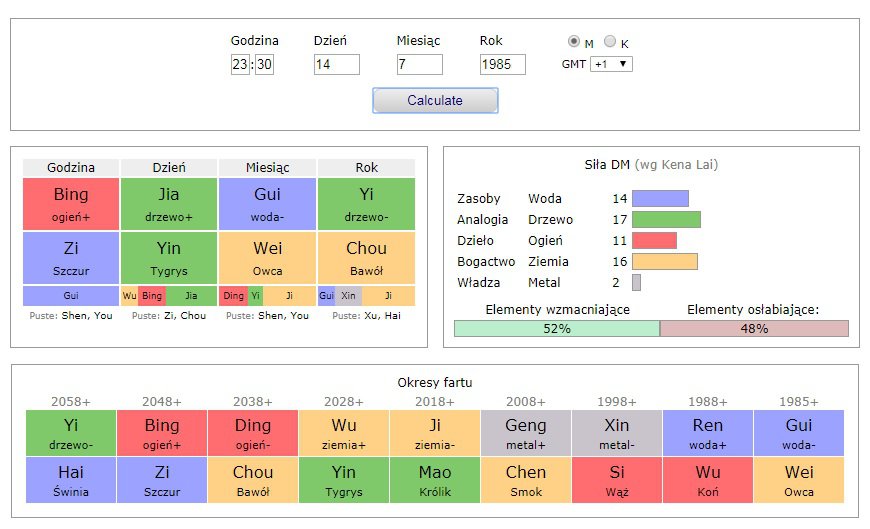Click the Gui woda- month stem cell

click(267, 204)
